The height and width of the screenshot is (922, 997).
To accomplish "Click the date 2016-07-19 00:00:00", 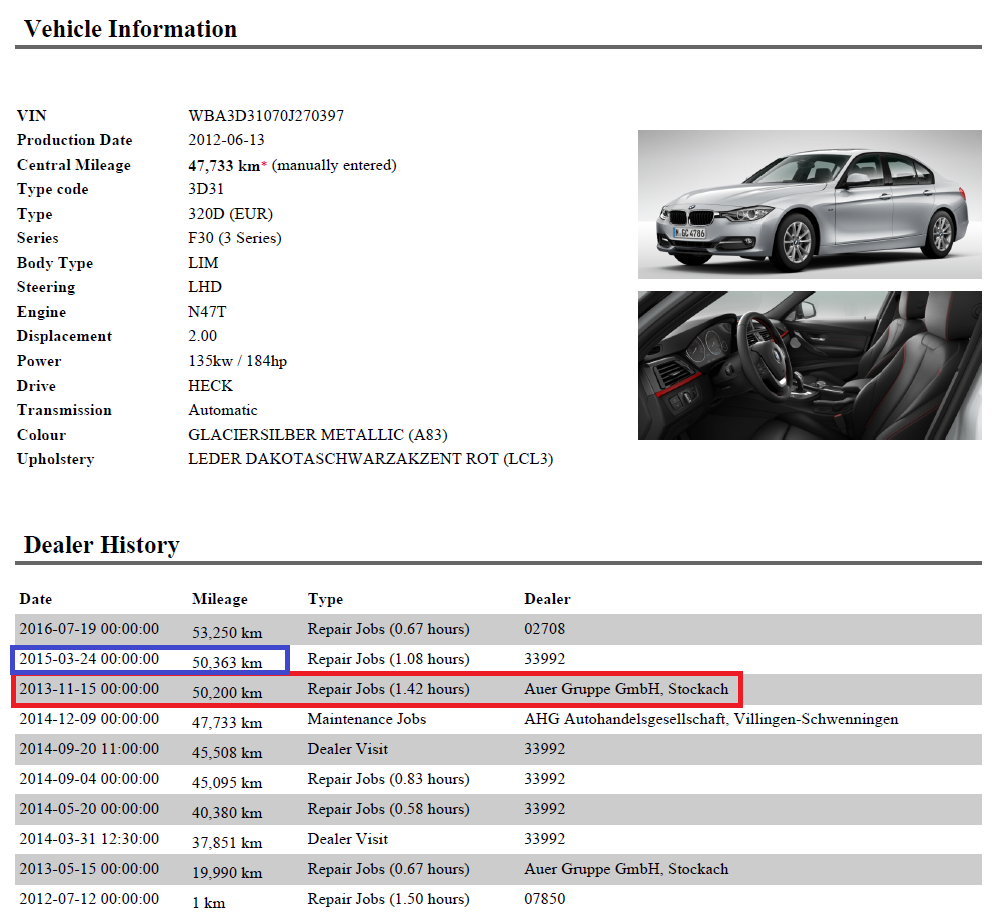I will click(x=89, y=629).
